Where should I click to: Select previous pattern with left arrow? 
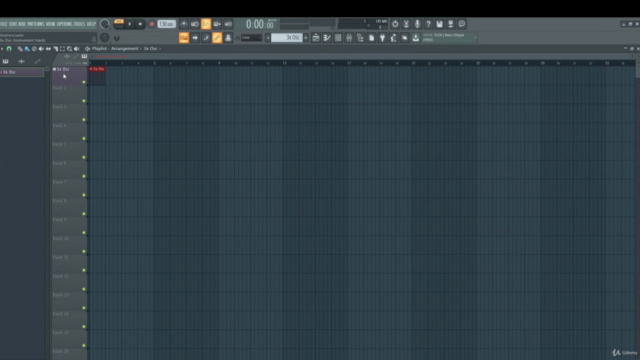coord(268,38)
